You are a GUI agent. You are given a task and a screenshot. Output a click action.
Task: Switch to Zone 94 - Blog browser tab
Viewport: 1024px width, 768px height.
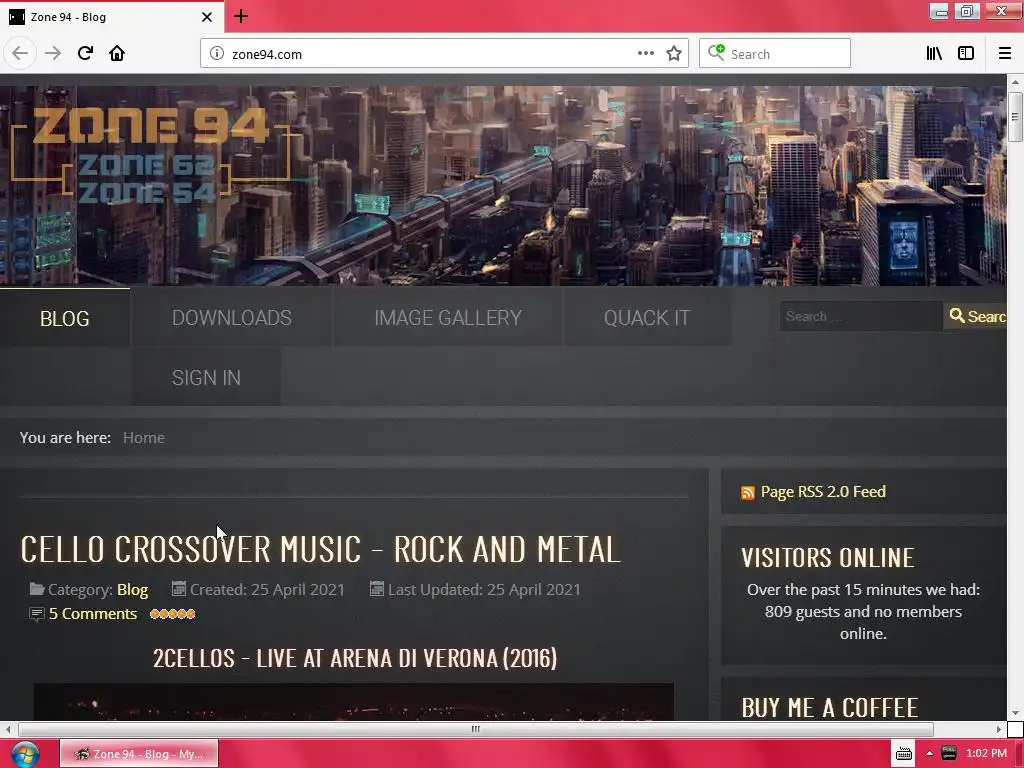pyautogui.click(x=112, y=17)
